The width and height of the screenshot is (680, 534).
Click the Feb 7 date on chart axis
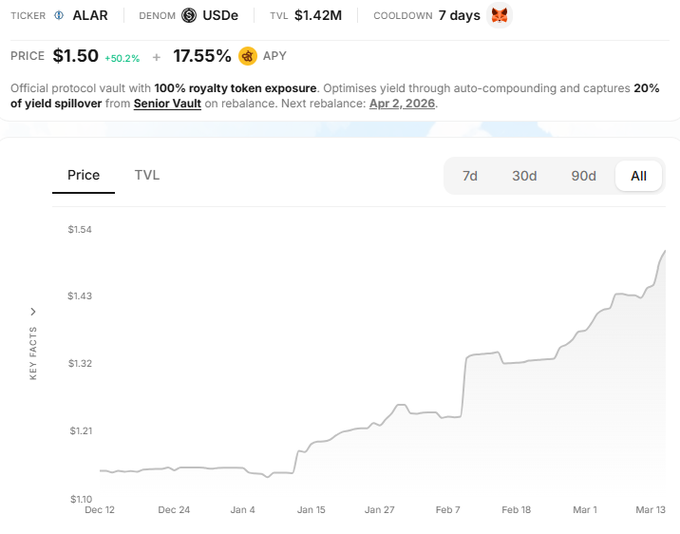coord(448,509)
